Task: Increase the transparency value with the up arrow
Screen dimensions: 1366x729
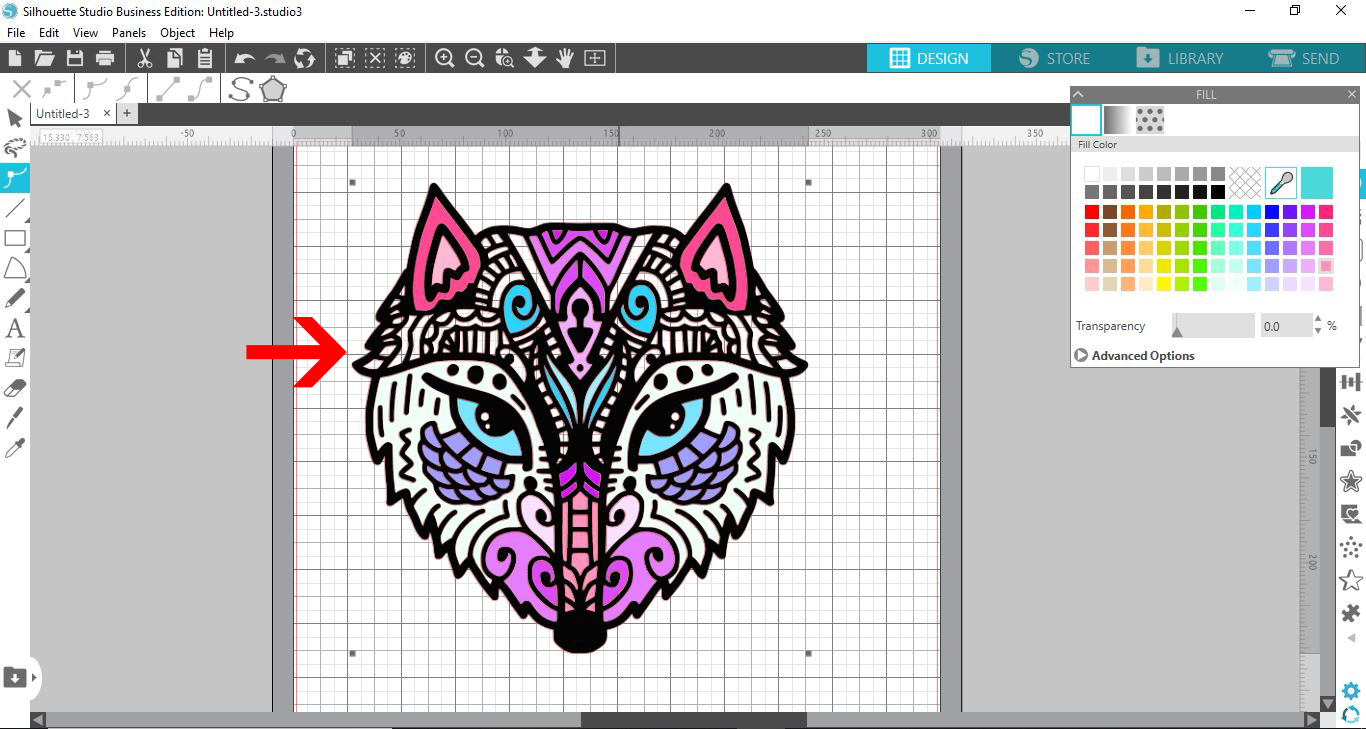Action: pos(1318,320)
